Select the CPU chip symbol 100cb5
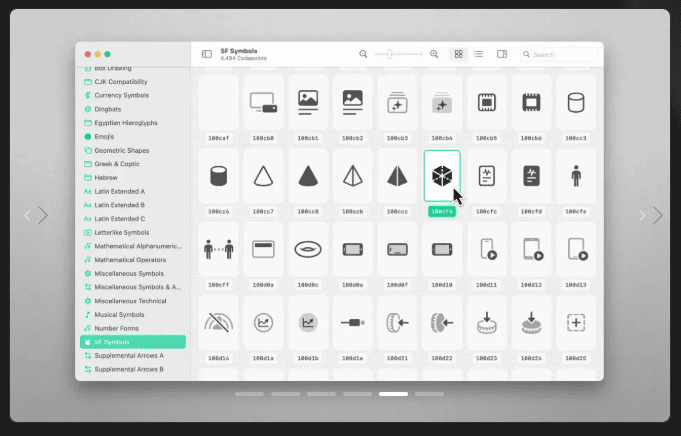 (x=486, y=103)
